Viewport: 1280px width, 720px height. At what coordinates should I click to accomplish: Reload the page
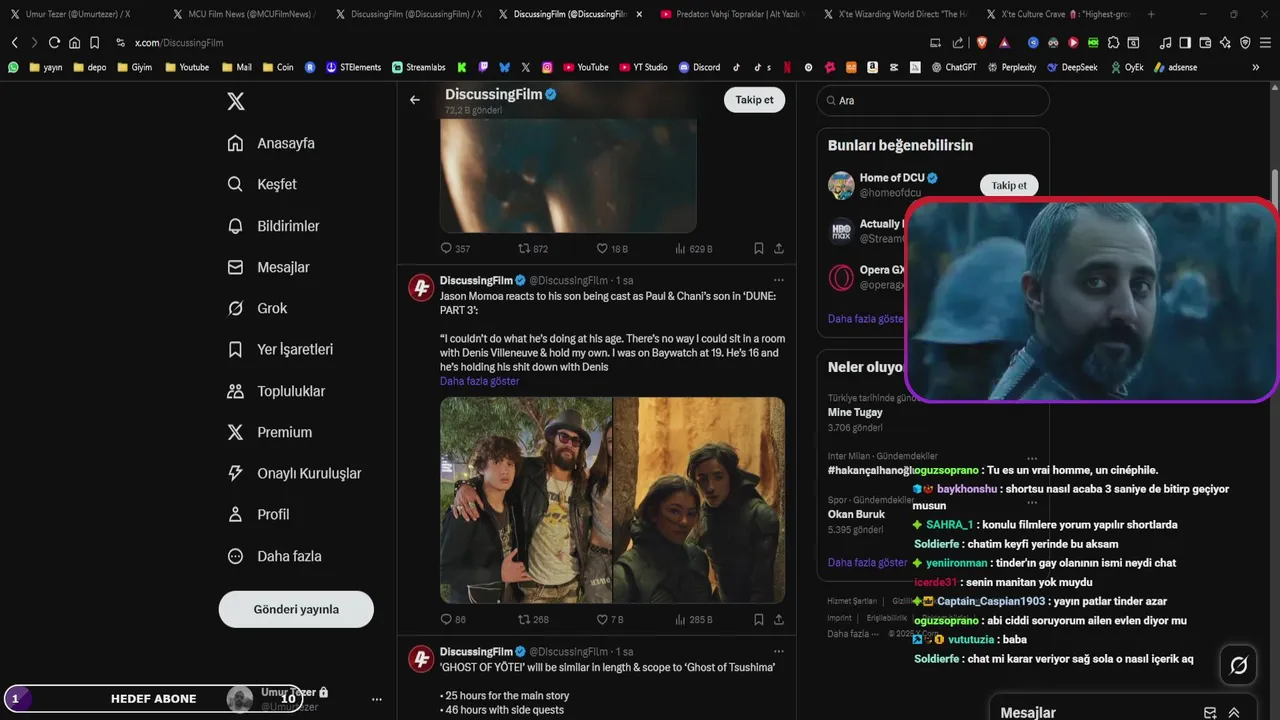coord(54,43)
